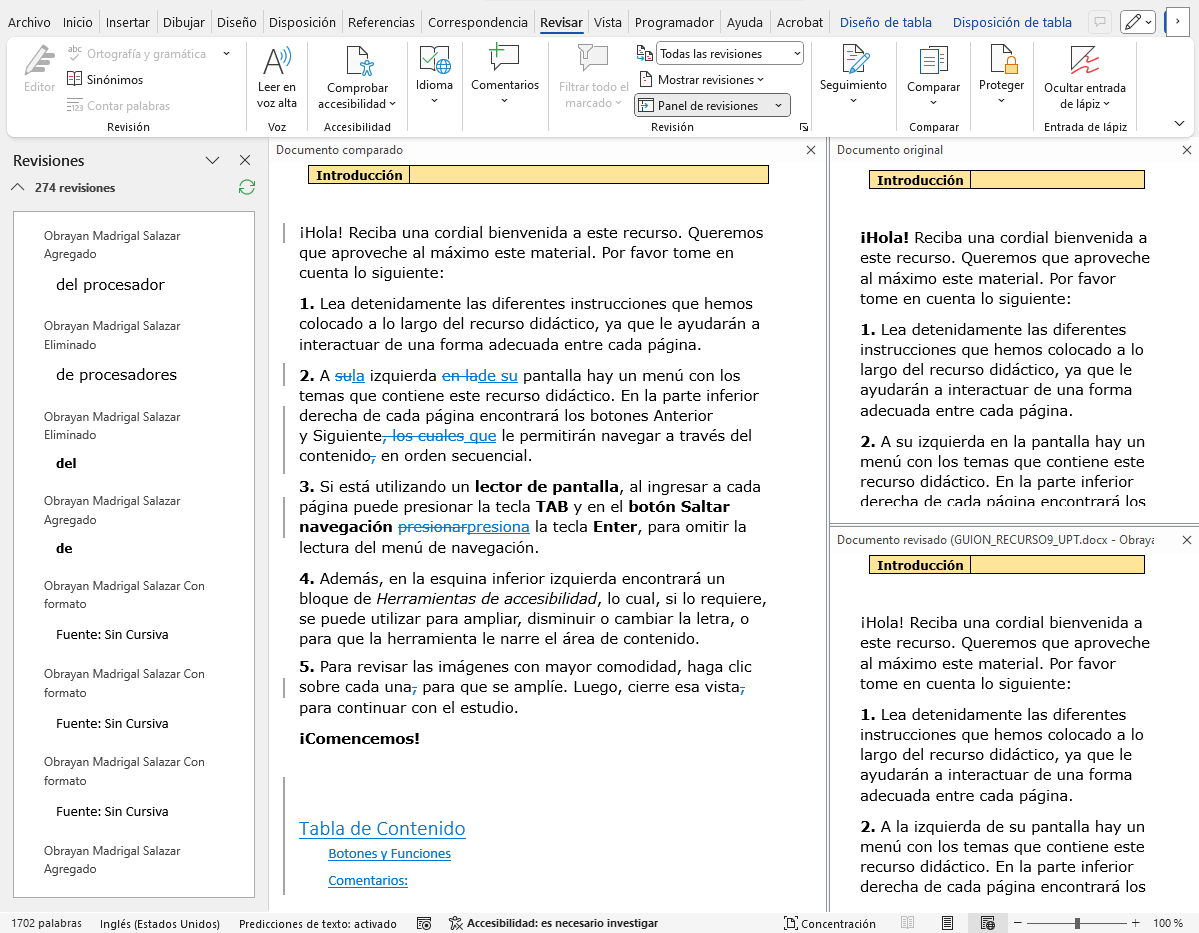This screenshot has height=933, width=1199.
Task: Open the Todas las revisiones dropdown
Action: (x=730, y=54)
